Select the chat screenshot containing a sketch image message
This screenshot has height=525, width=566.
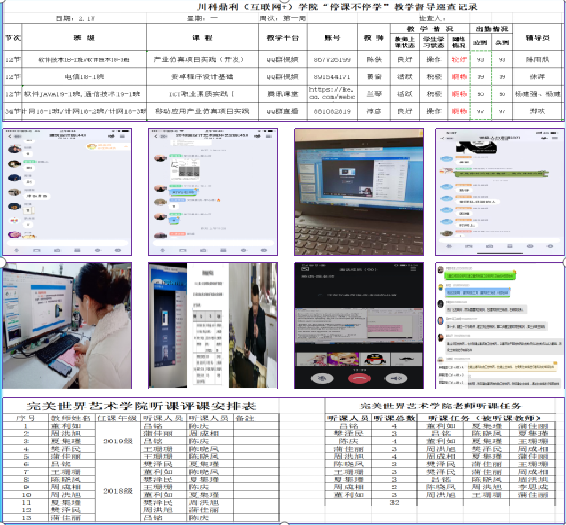[x=213, y=192]
